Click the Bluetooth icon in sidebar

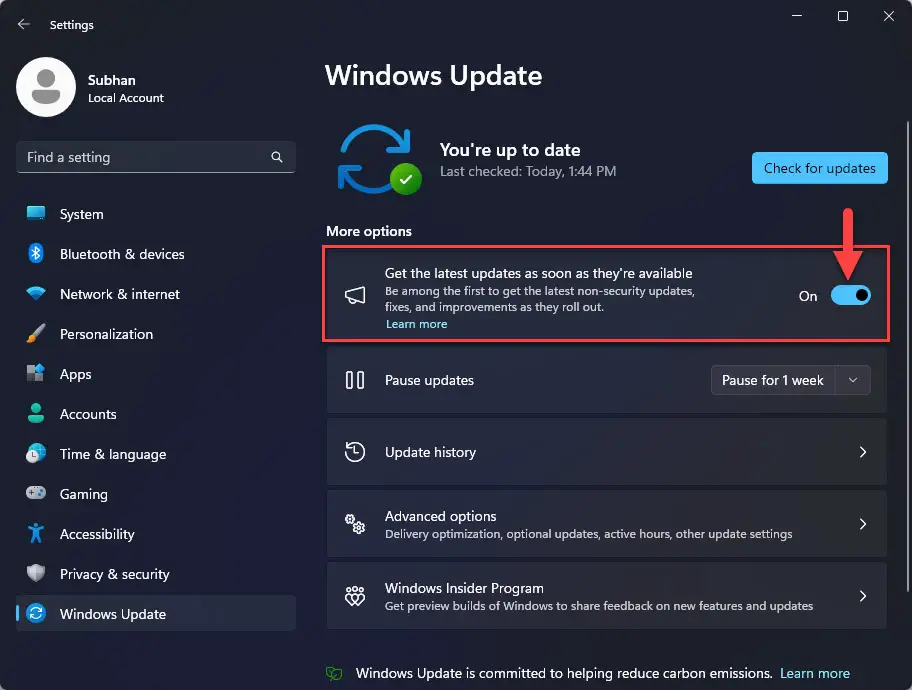(x=36, y=254)
